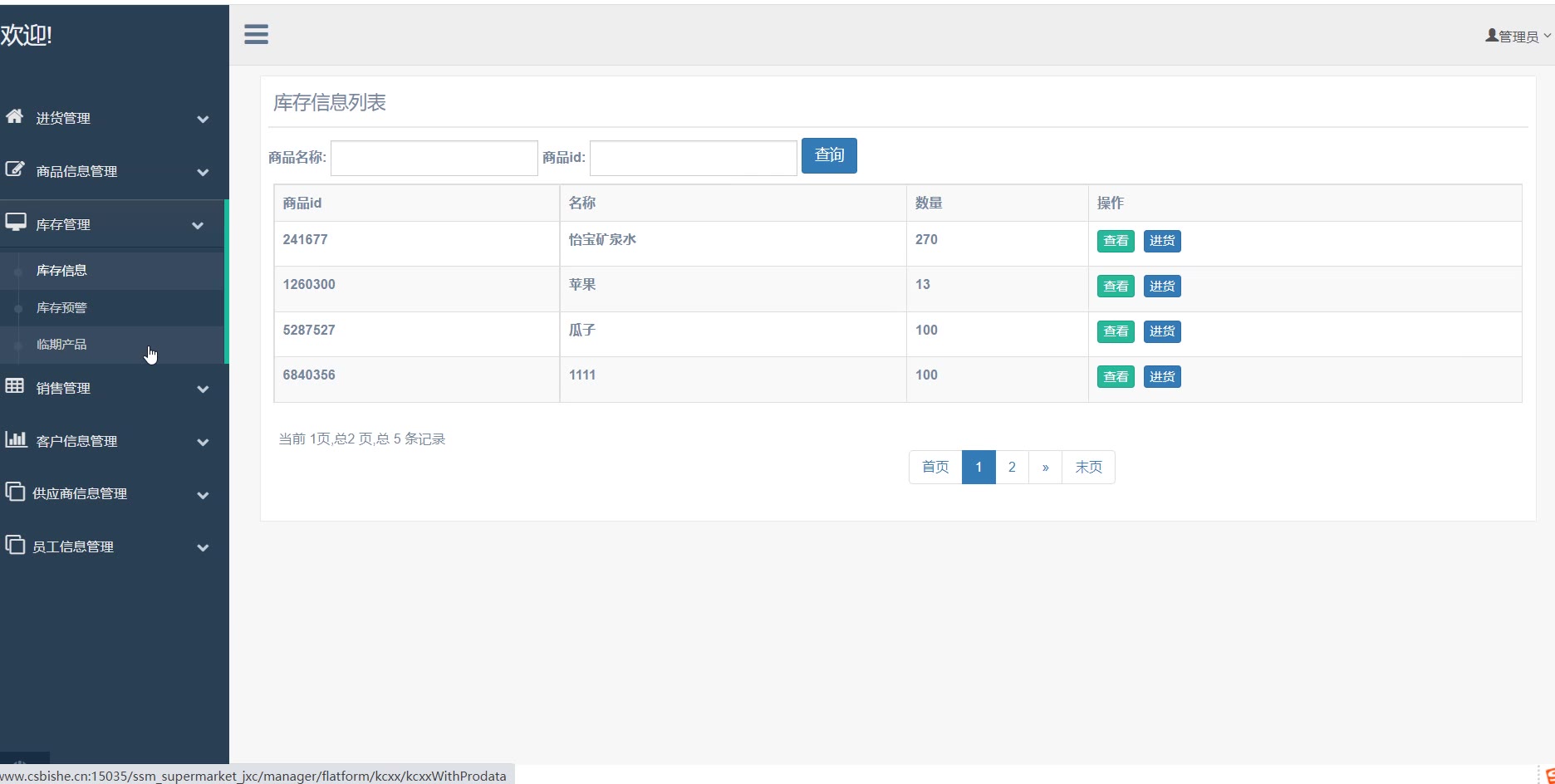Focus the 商品名称 input field
Screen dimensions: 1555x784
tap(434, 158)
